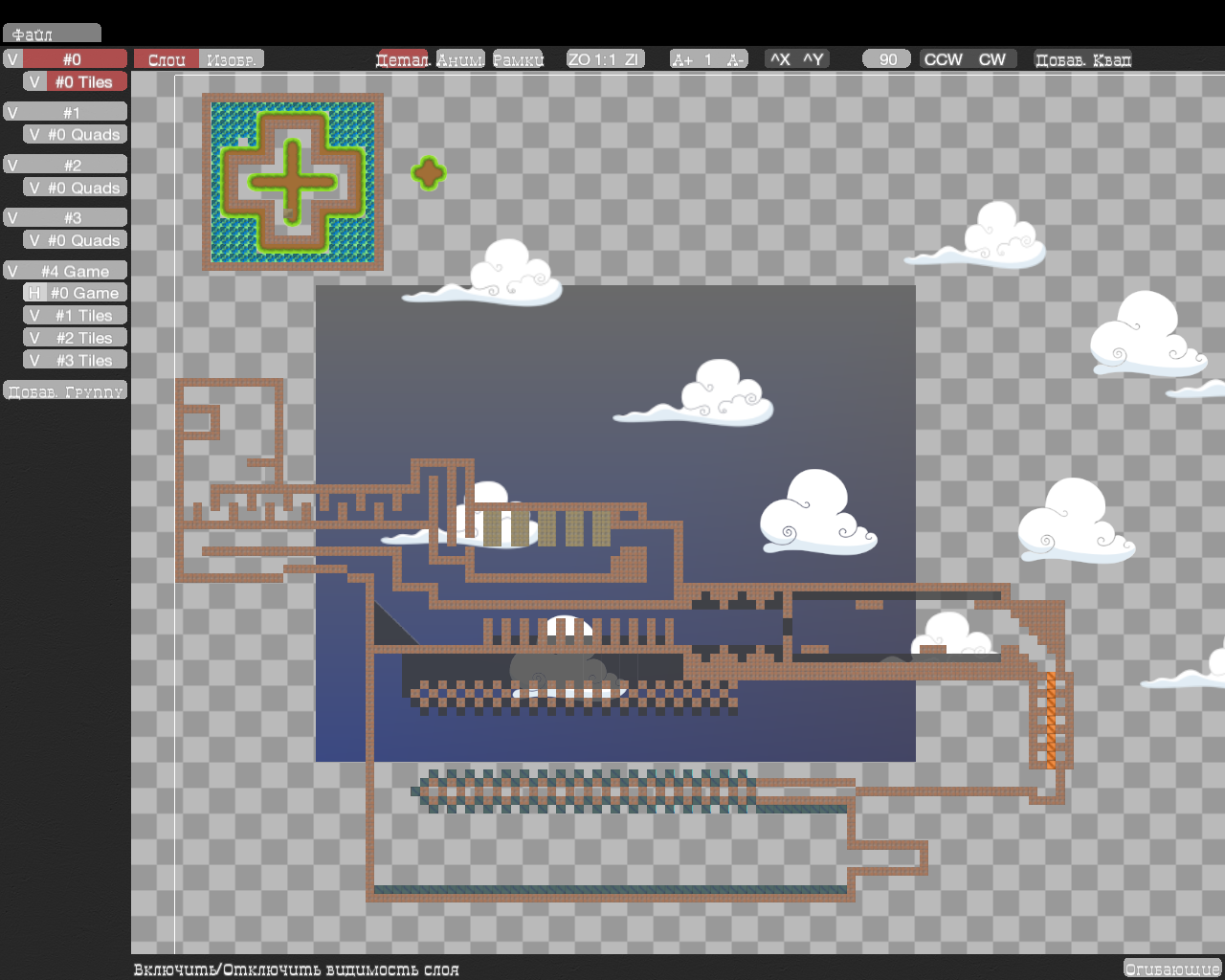The width and height of the screenshot is (1225, 980).
Task: Click the Добав. Группу add group button
Action: coord(65,390)
